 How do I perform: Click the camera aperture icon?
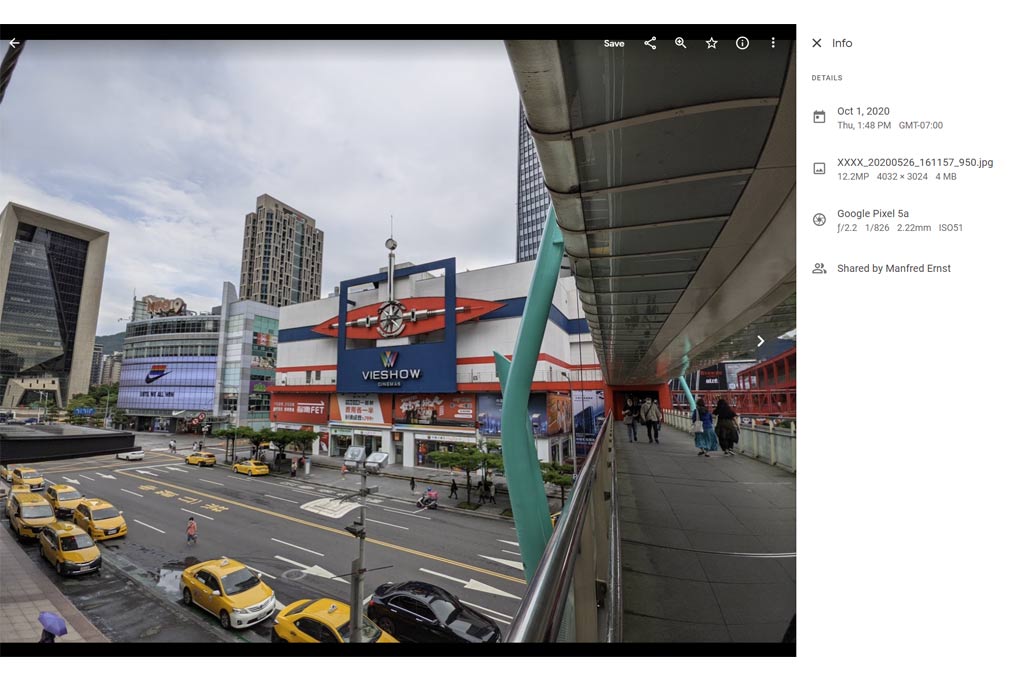819,219
